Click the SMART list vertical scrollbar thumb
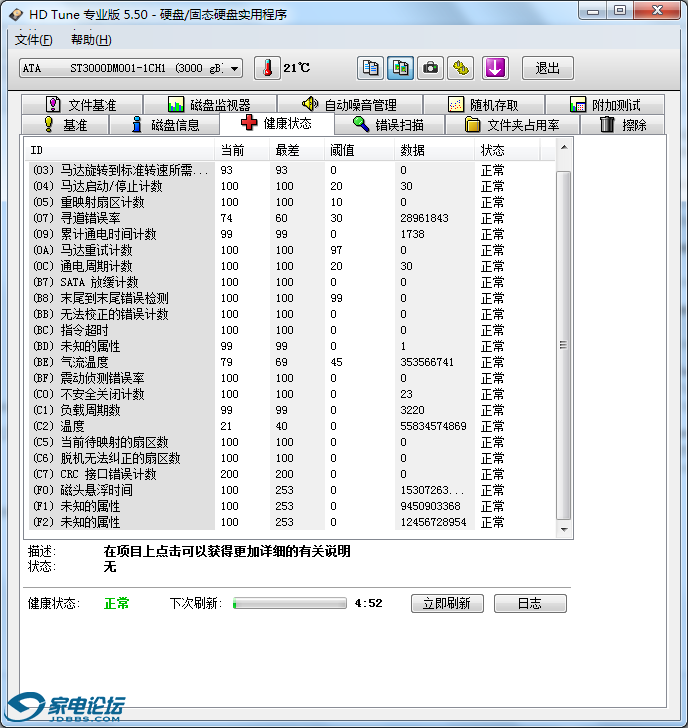The image size is (688, 728). (564, 345)
